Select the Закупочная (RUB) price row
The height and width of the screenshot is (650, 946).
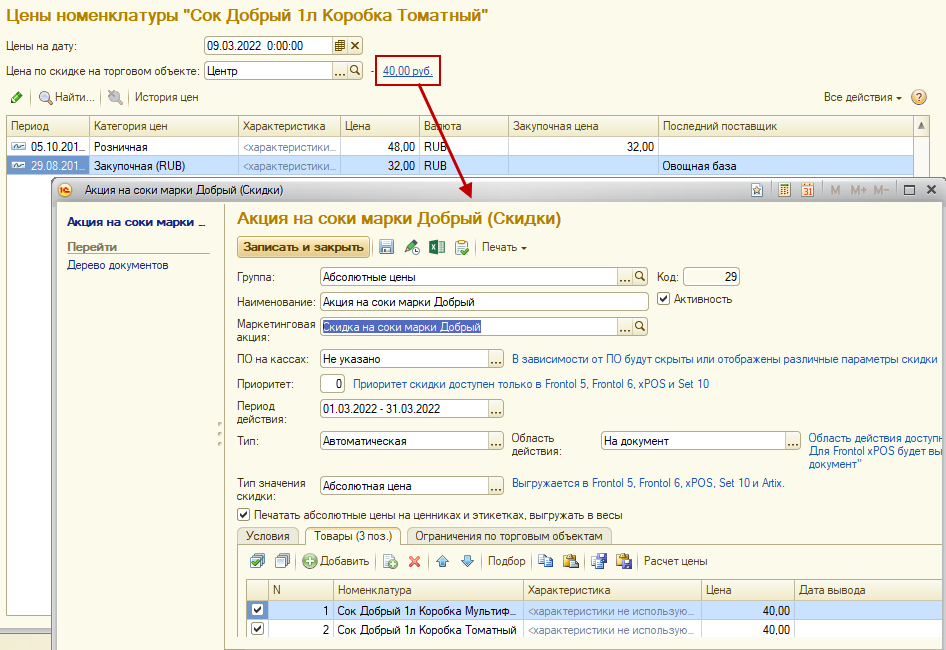tap(460, 165)
